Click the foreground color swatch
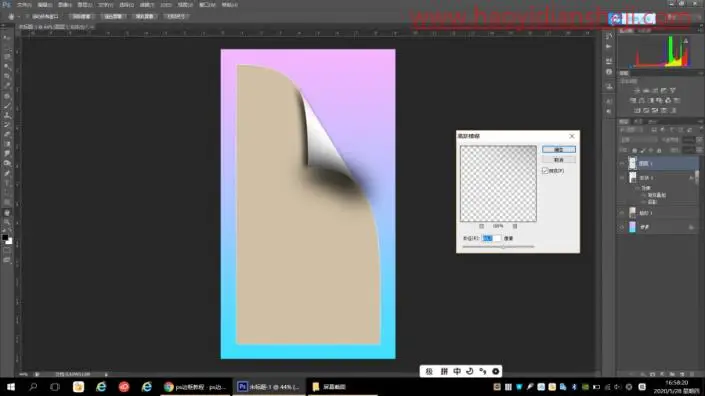 tap(5, 237)
